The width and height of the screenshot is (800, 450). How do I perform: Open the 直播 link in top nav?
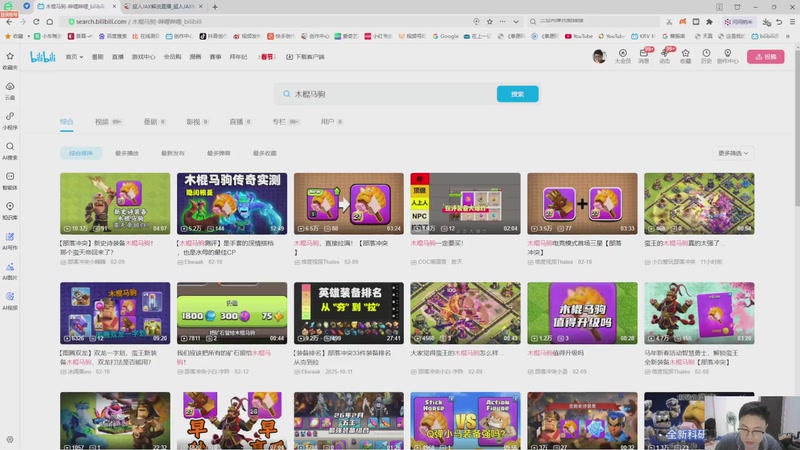tap(118, 57)
